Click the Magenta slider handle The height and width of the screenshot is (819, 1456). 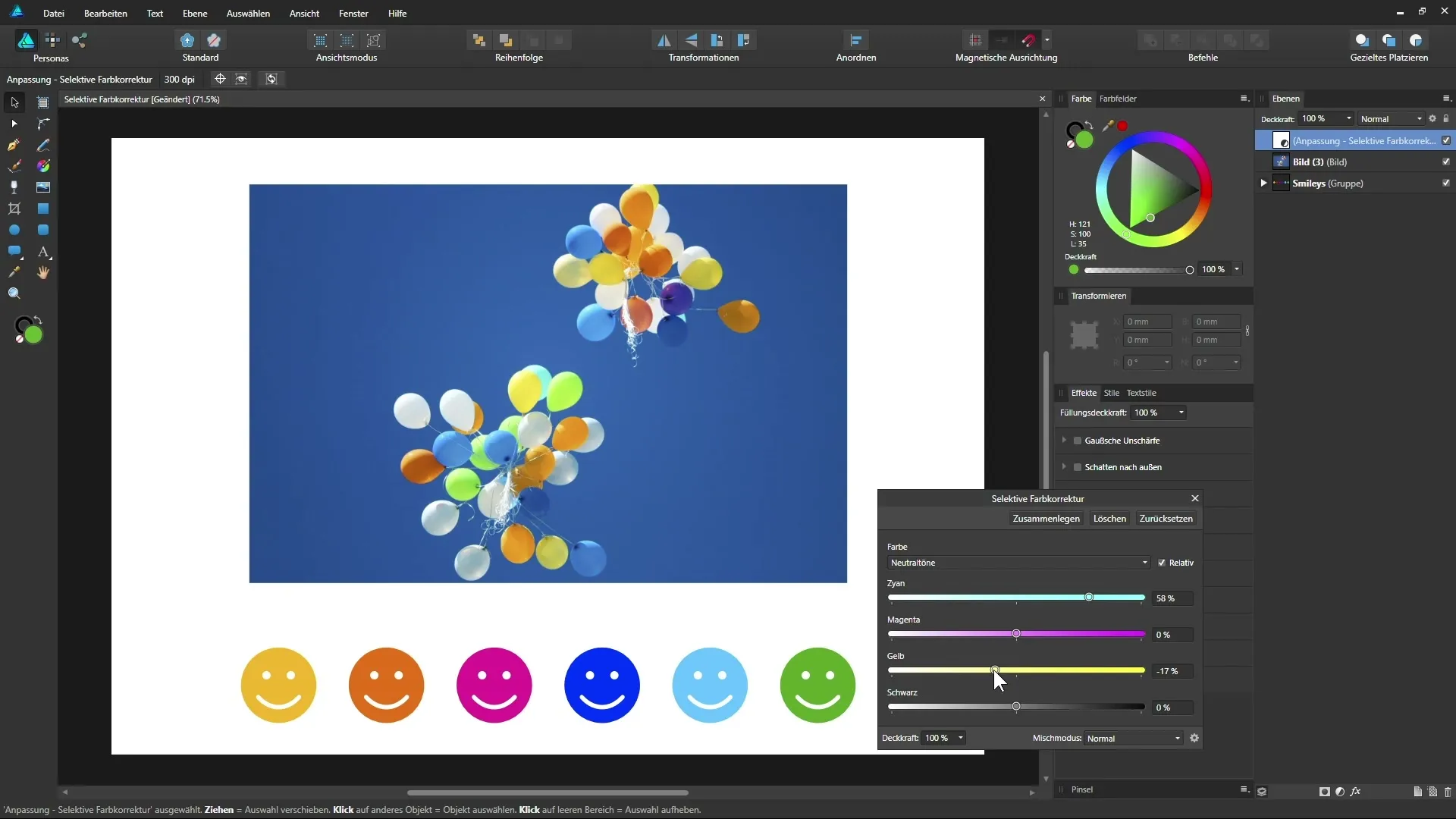click(1016, 634)
